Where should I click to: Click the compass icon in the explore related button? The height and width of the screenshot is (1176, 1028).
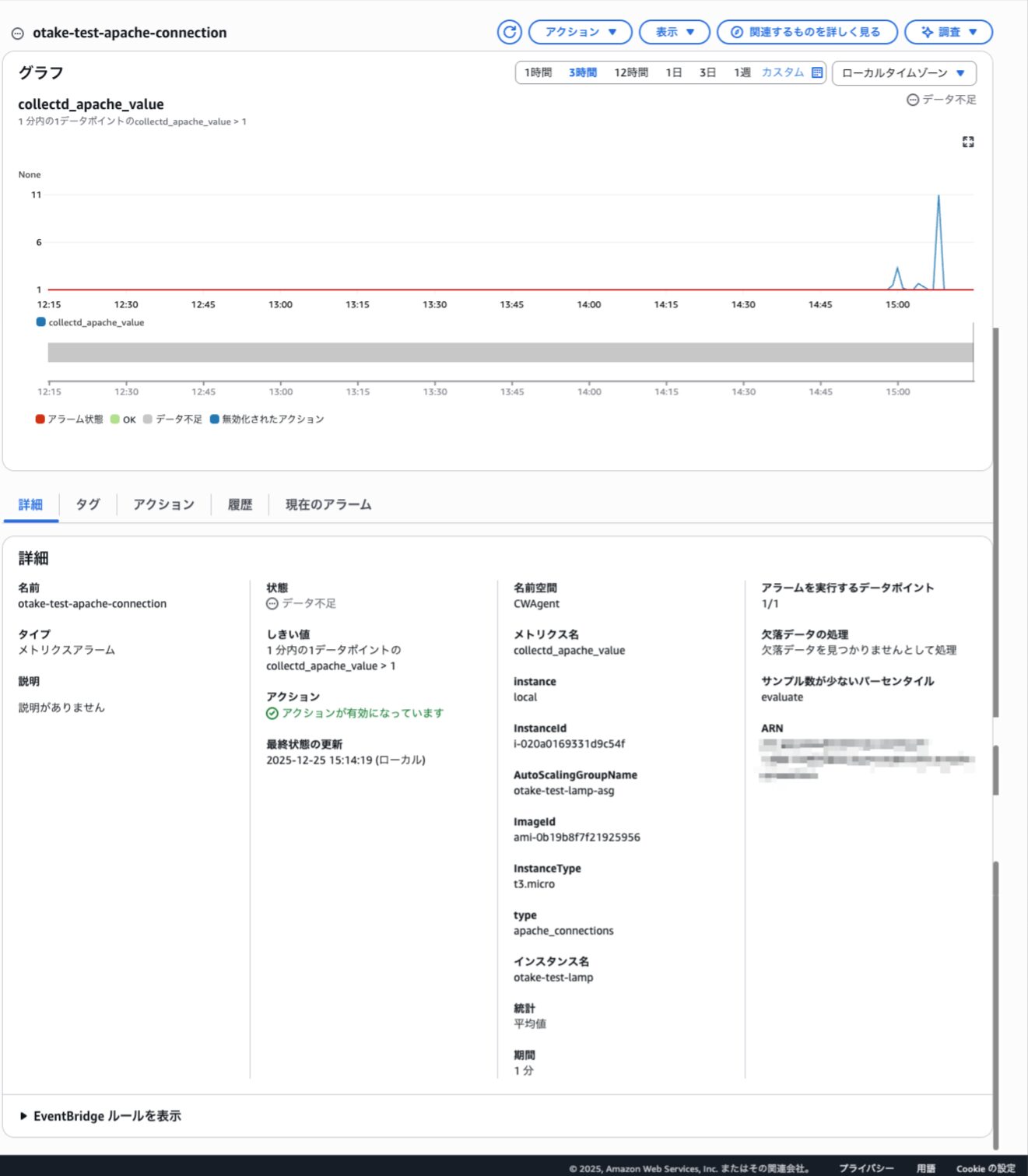coord(736,32)
